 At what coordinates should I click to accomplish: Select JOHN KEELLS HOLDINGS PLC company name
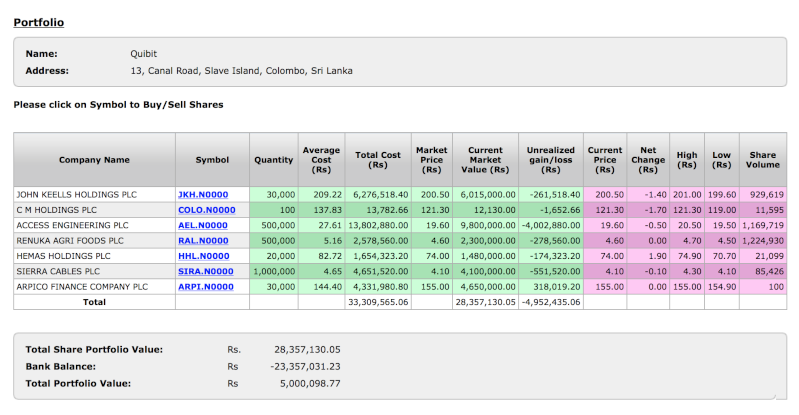[76, 195]
